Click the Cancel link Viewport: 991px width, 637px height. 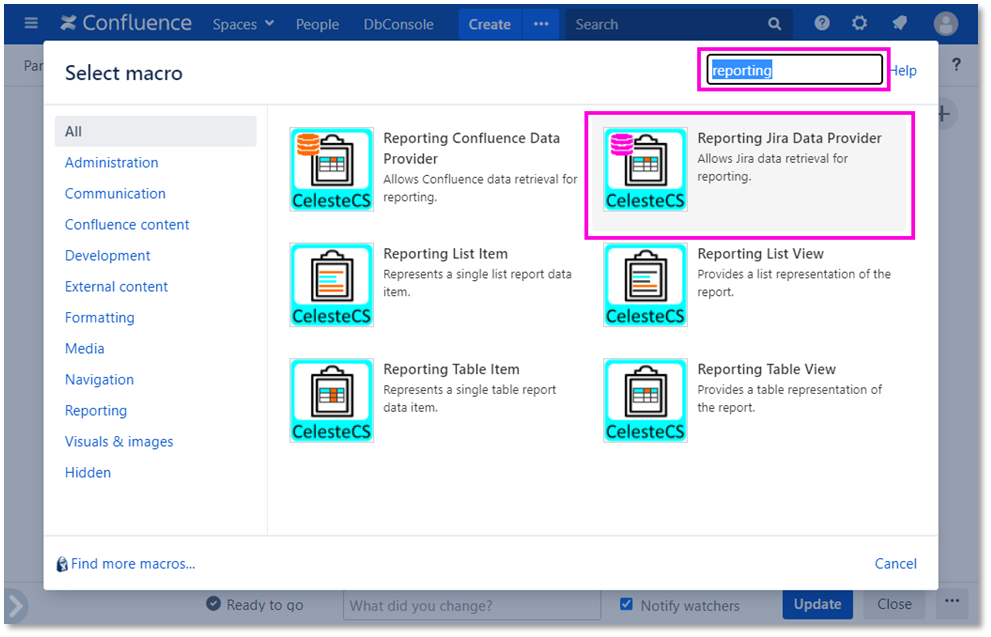tap(896, 563)
